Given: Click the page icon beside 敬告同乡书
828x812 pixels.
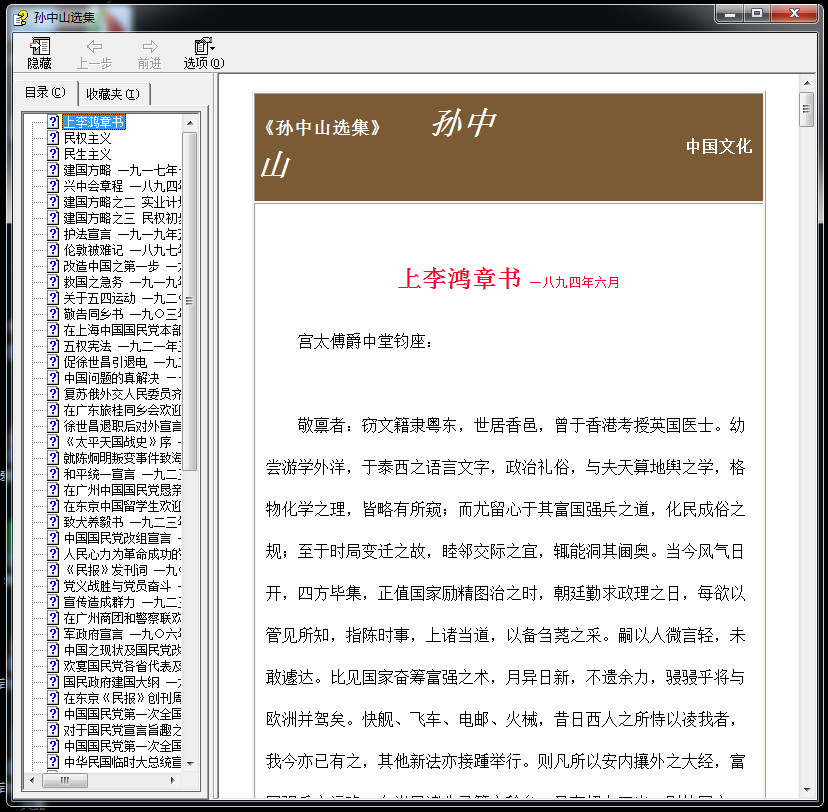Looking at the screenshot, I should (x=53, y=314).
